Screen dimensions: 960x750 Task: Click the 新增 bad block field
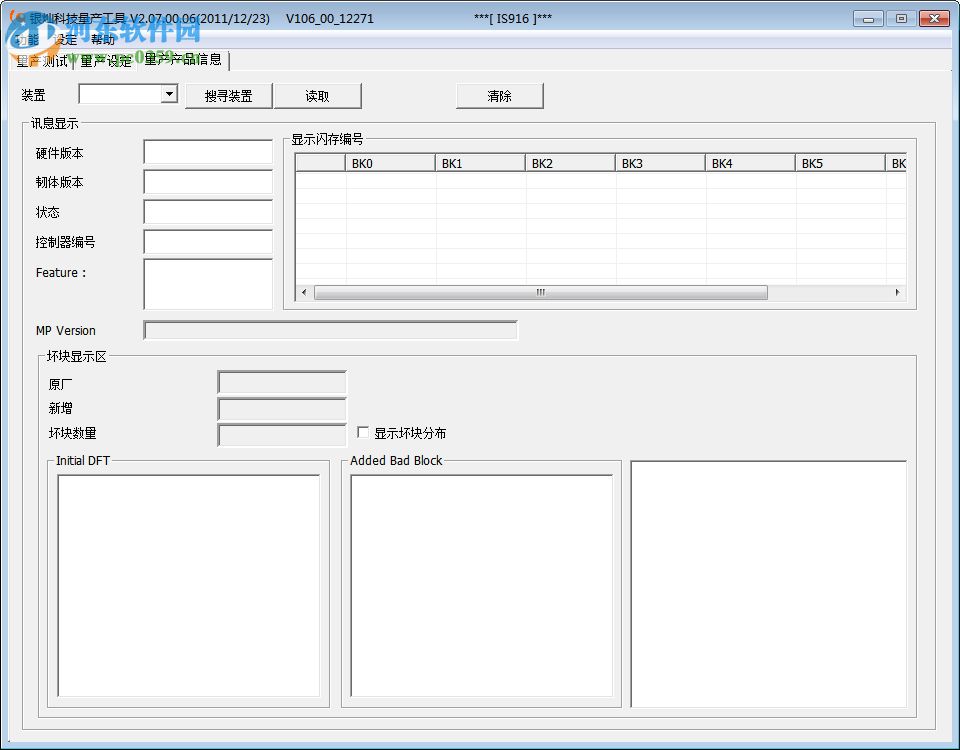pos(282,409)
